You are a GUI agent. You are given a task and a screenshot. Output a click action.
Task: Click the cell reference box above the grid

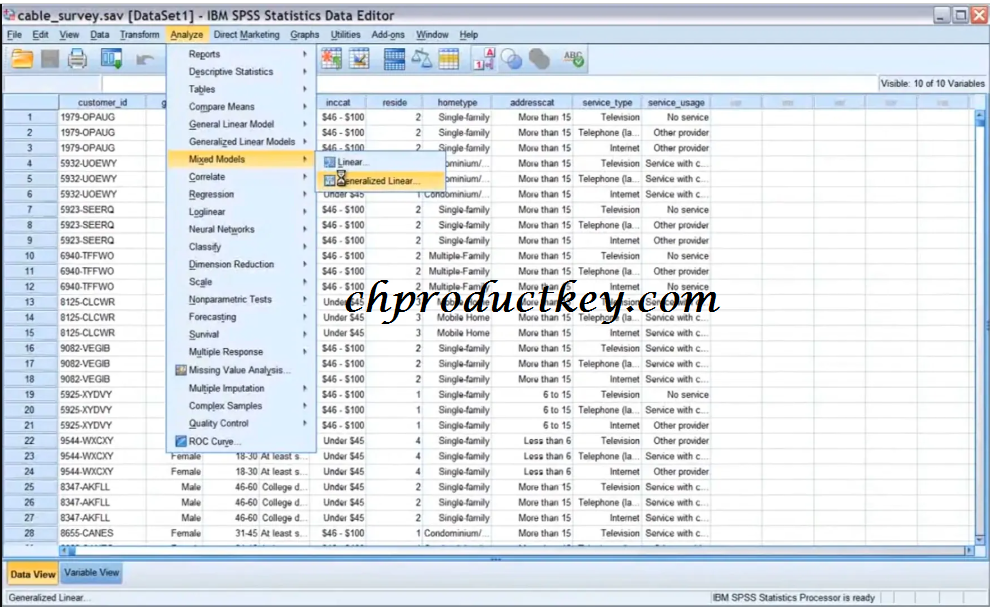52,83
